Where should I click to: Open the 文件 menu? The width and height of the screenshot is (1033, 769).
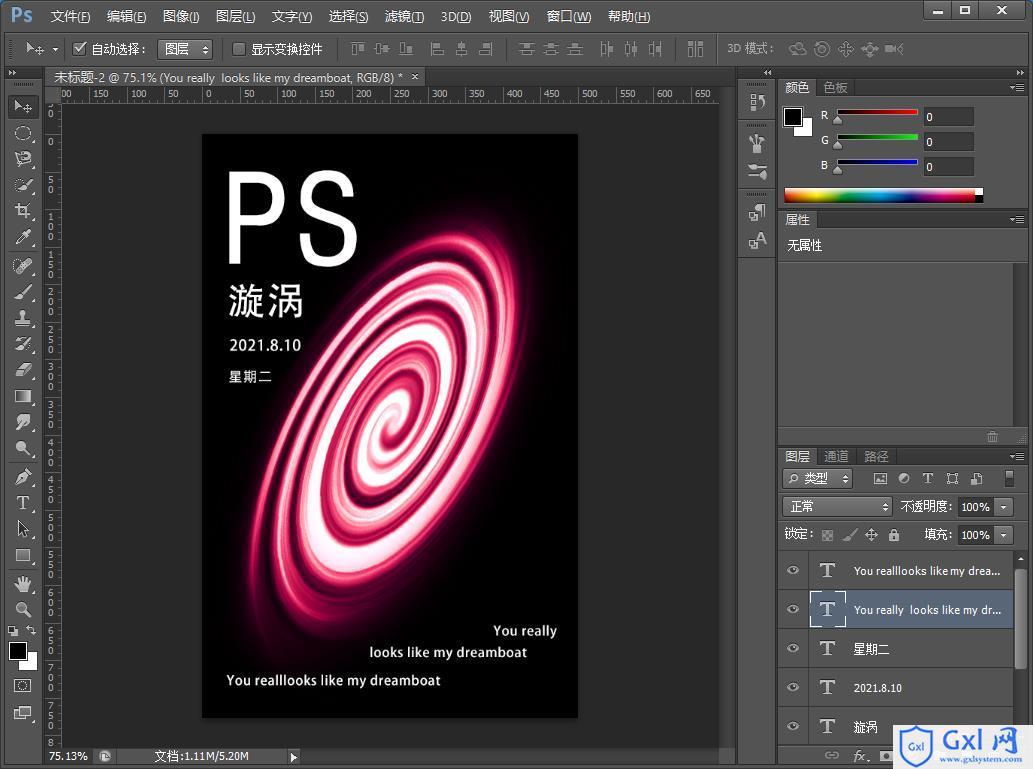pyautogui.click(x=70, y=16)
